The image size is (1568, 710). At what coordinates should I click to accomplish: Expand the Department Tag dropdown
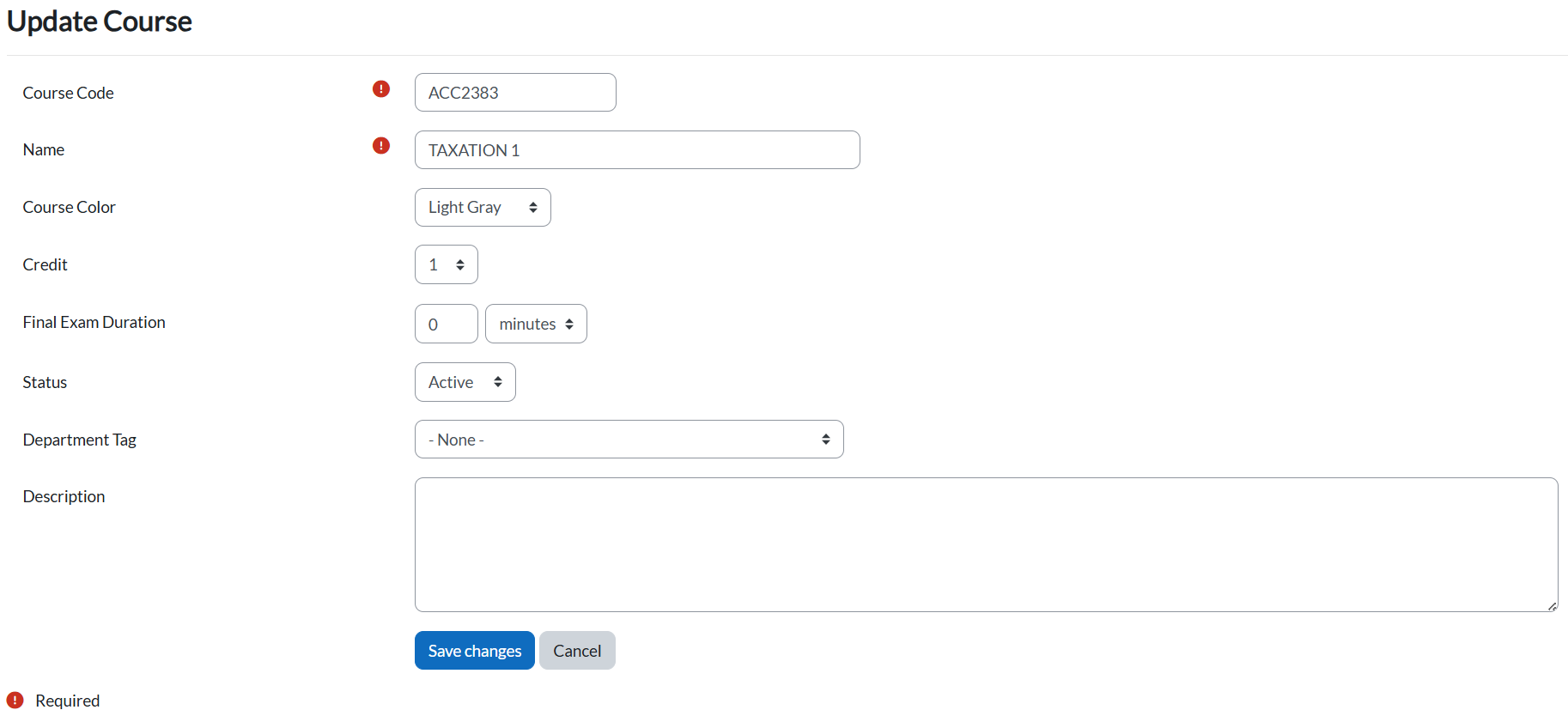click(x=629, y=440)
